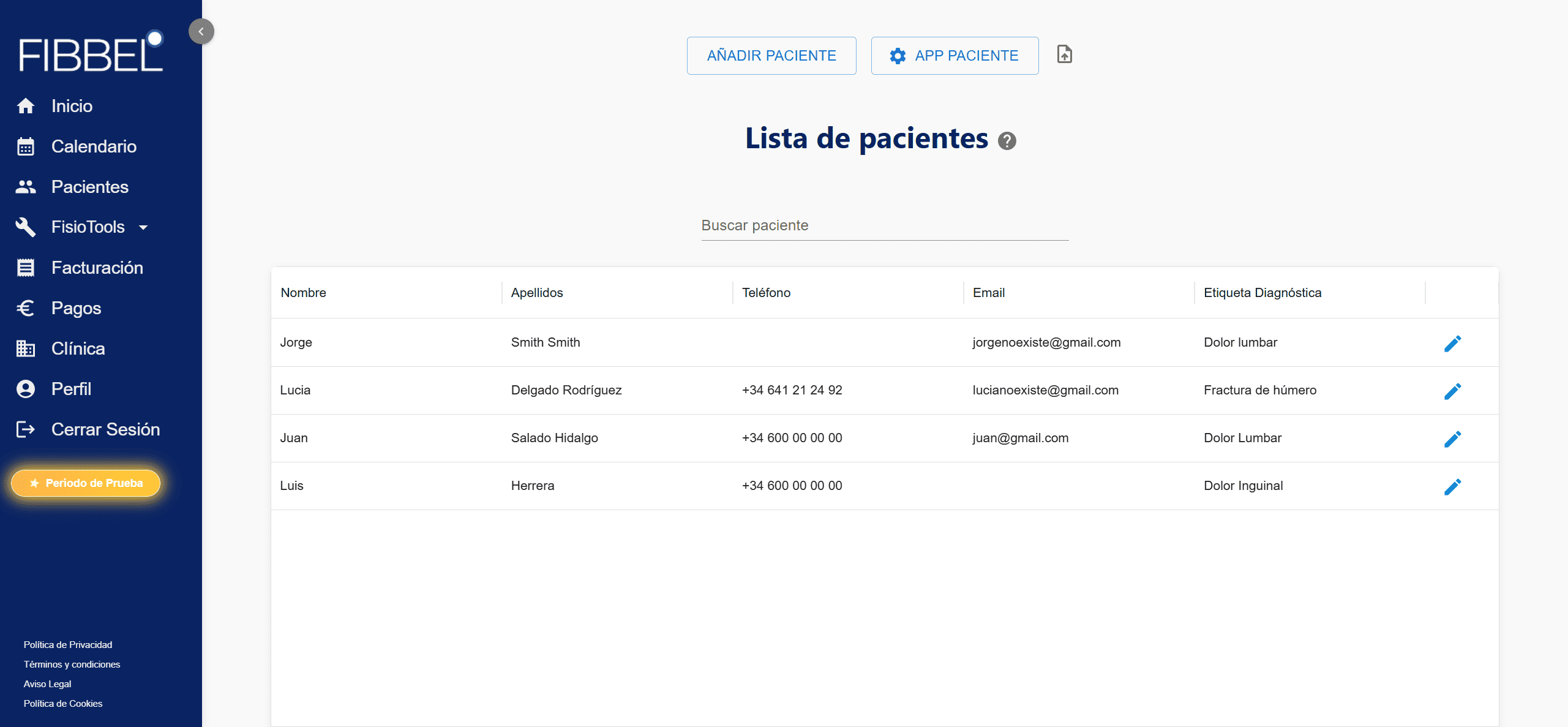Click pencil icon in Juan's row
Screen dimensions: 1568x727
pyautogui.click(x=1452, y=439)
